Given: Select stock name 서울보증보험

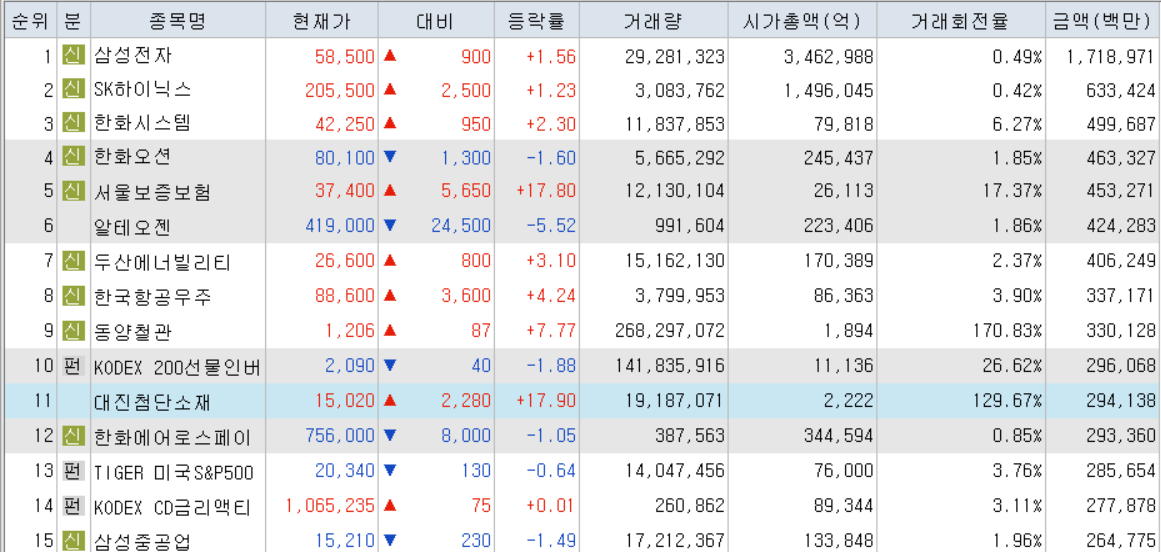Looking at the screenshot, I should [153, 192].
